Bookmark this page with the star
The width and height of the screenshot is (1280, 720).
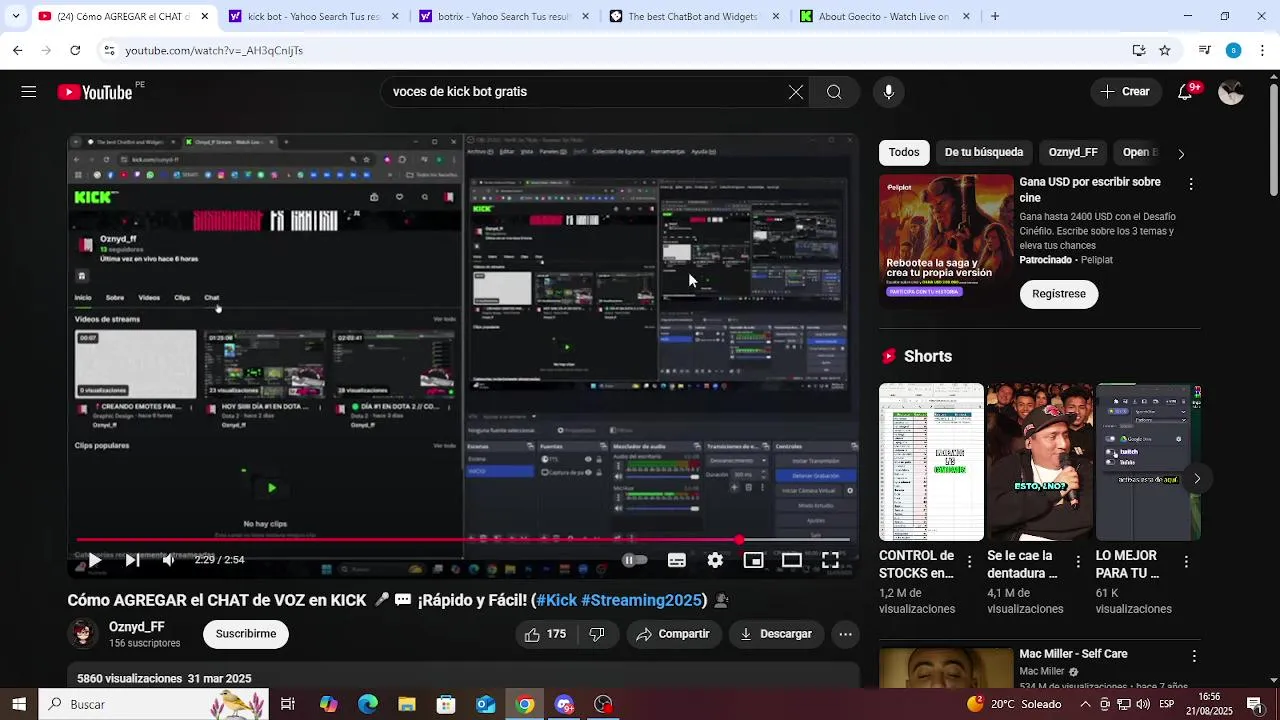click(x=1164, y=50)
